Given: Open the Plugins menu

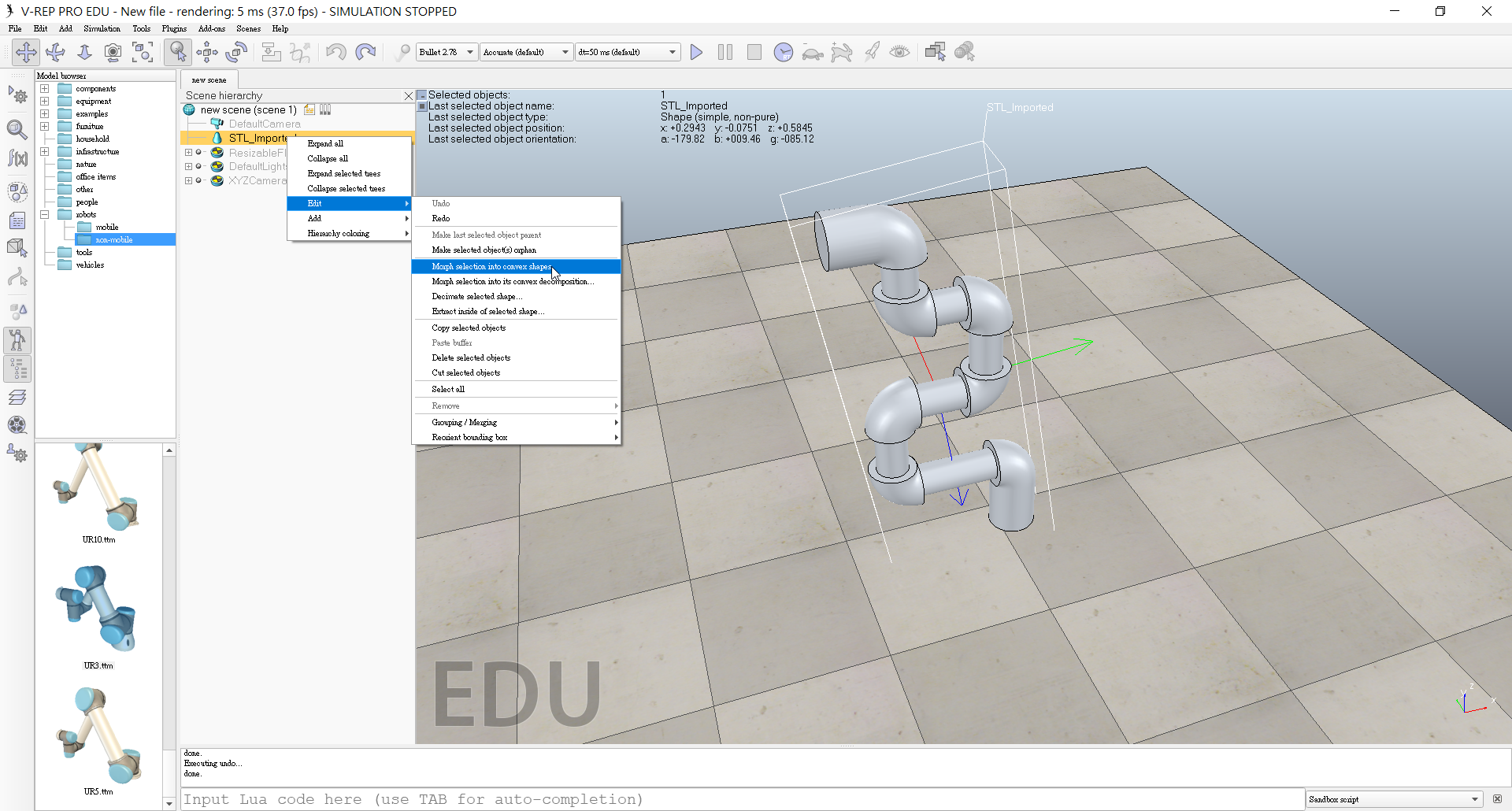Looking at the screenshot, I should tap(174, 29).
